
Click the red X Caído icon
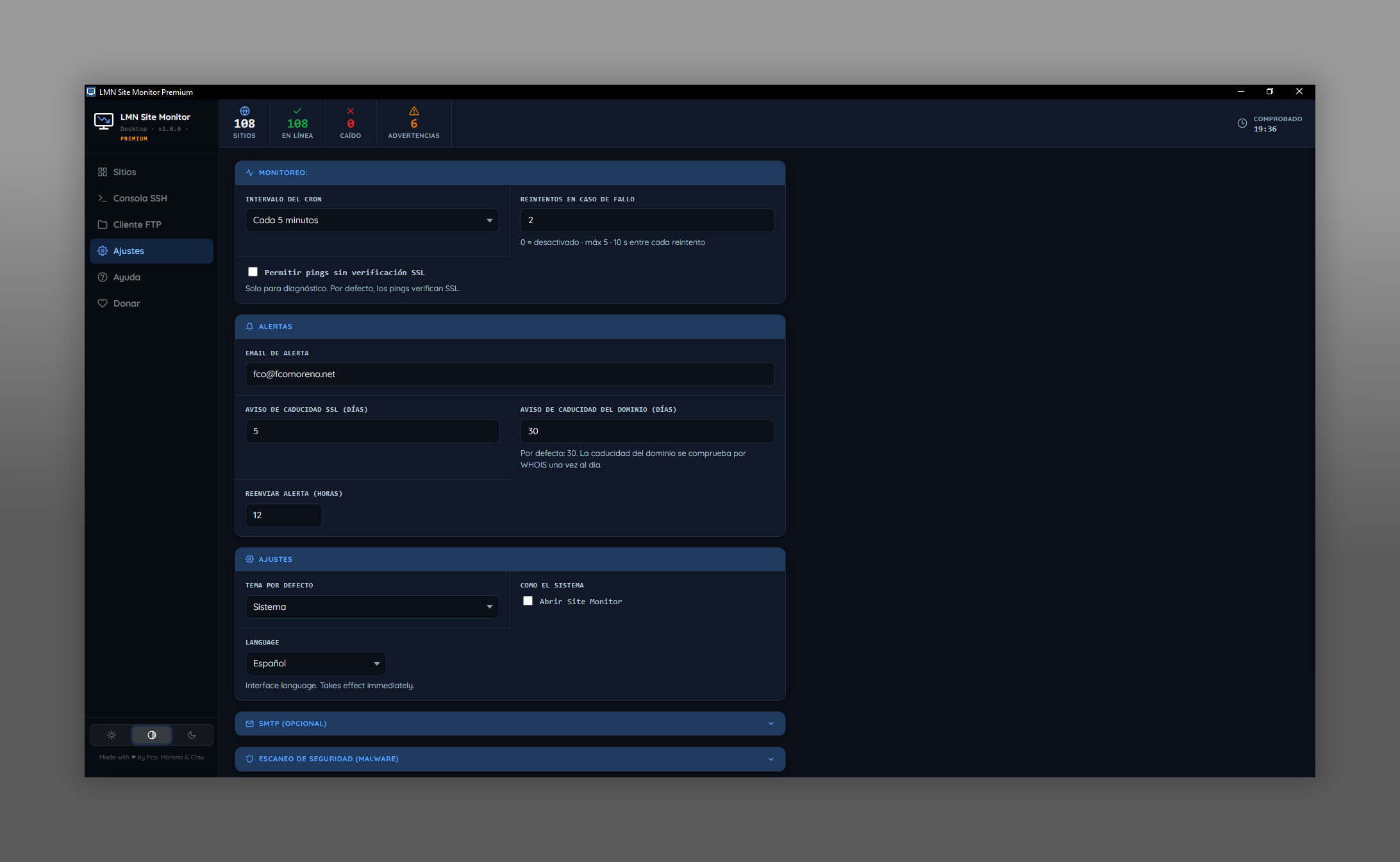350,111
